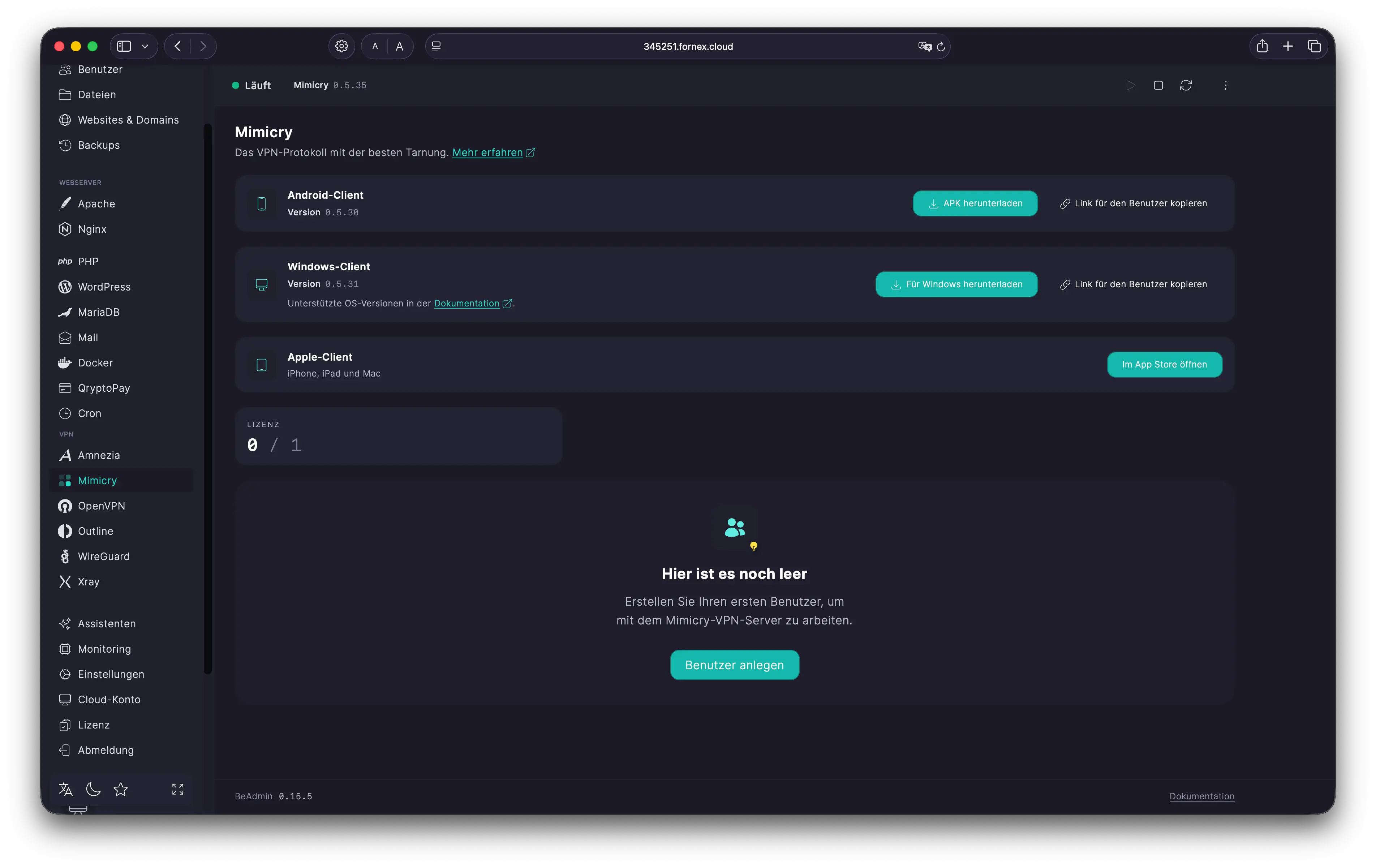Stop the Mimicry service
This screenshot has width=1376, height=868.
tap(1158, 85)
